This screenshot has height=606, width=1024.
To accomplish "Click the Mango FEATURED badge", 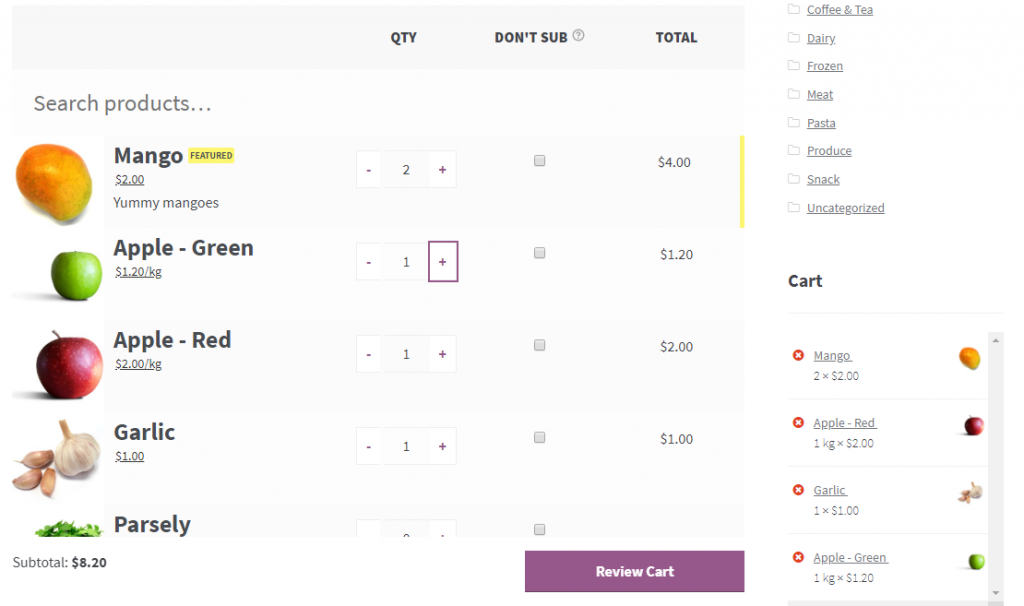I will (211, 155).
